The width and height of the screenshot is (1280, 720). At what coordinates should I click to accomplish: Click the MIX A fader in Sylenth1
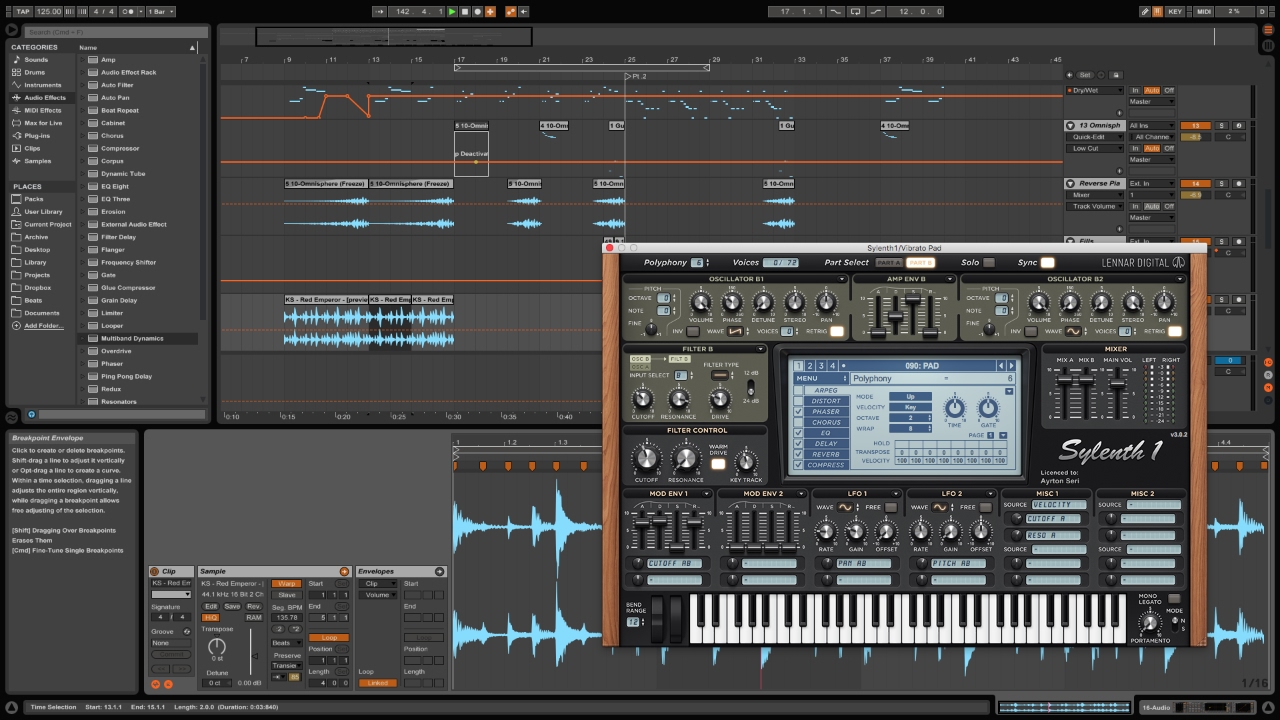coord(1063,380)
